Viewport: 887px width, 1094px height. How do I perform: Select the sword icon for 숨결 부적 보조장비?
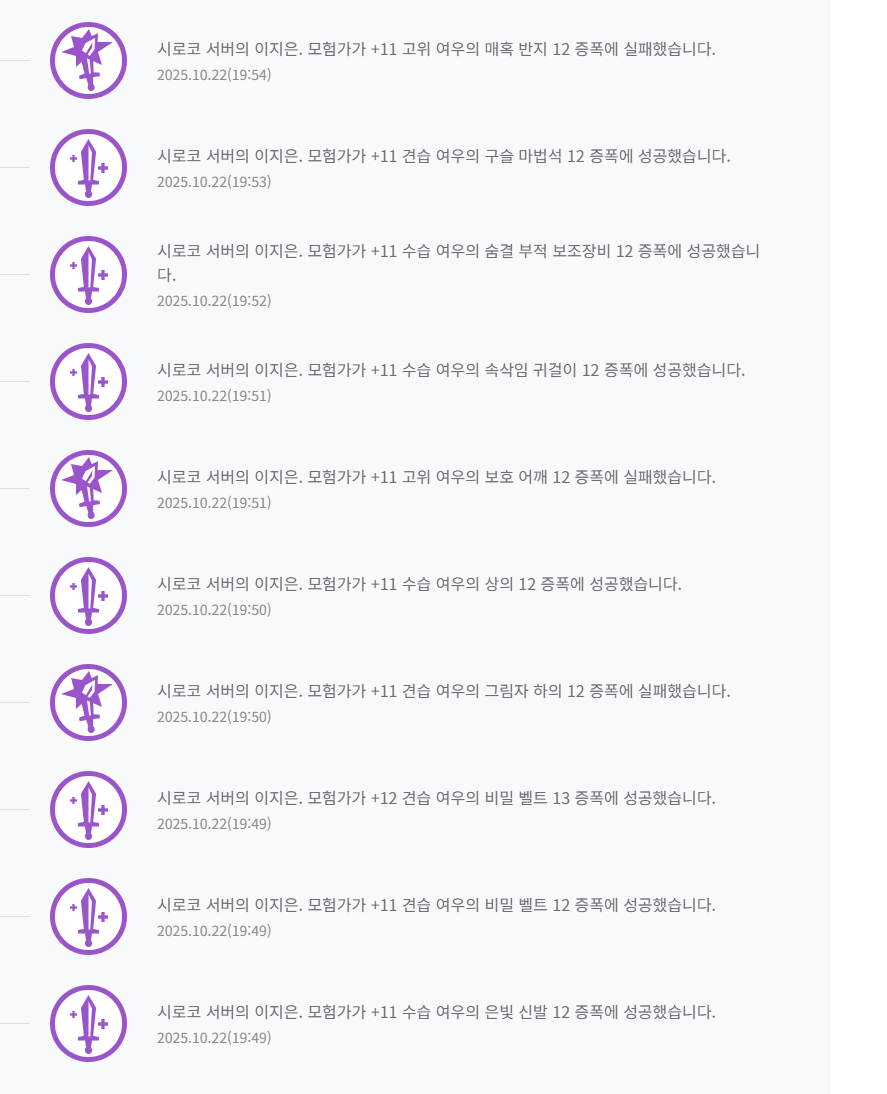click(88, 274)
